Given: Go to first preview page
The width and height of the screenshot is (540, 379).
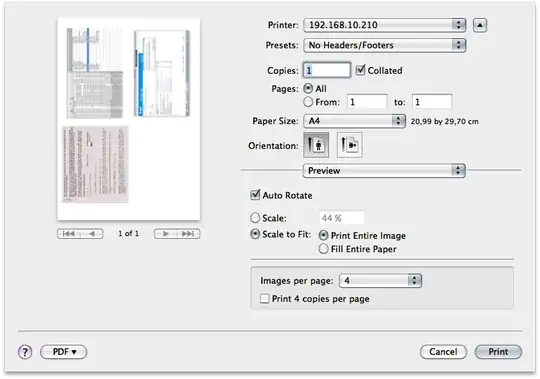Looking at the screenshot, I should click(68, 234).
